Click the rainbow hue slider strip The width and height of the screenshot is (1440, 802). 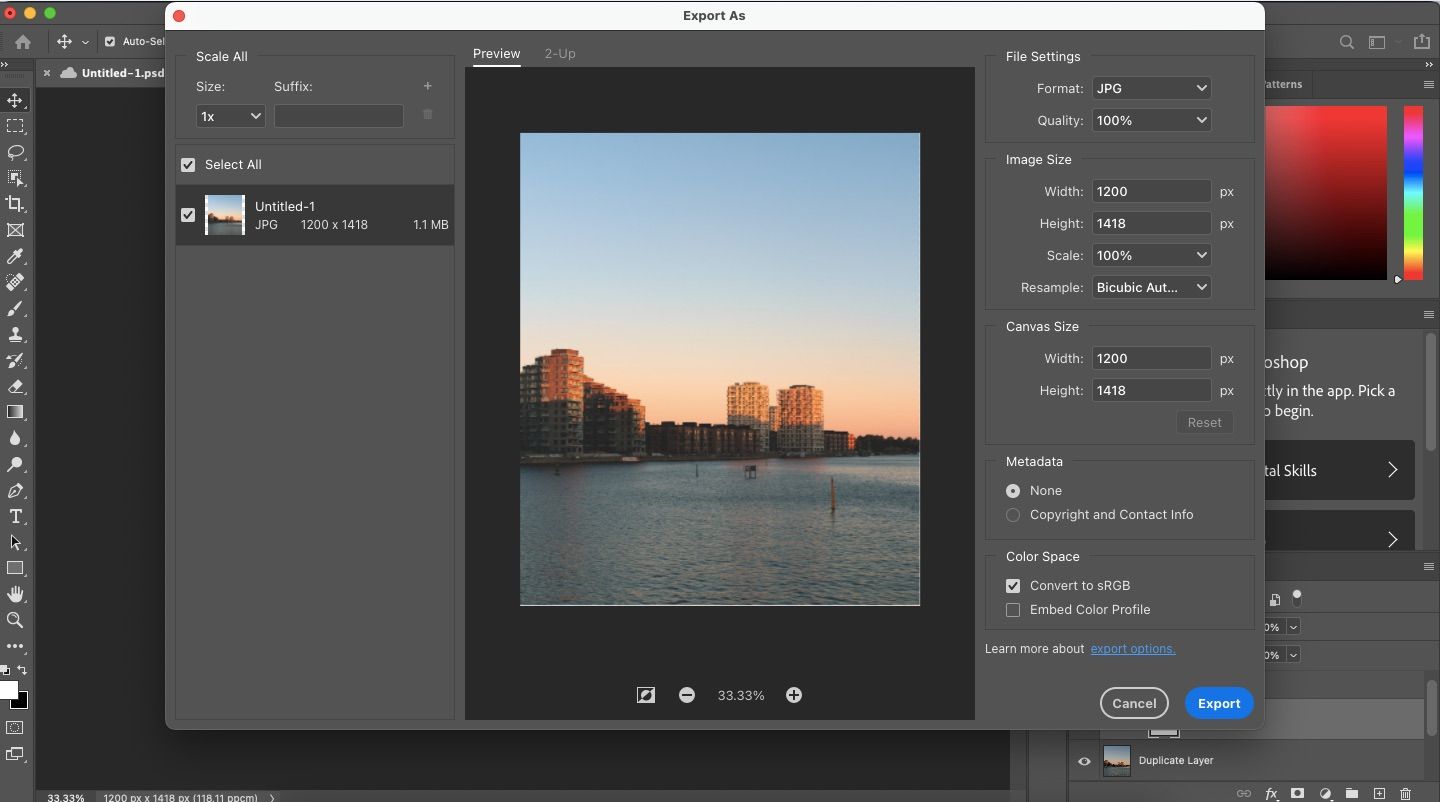coord(1413,192)
